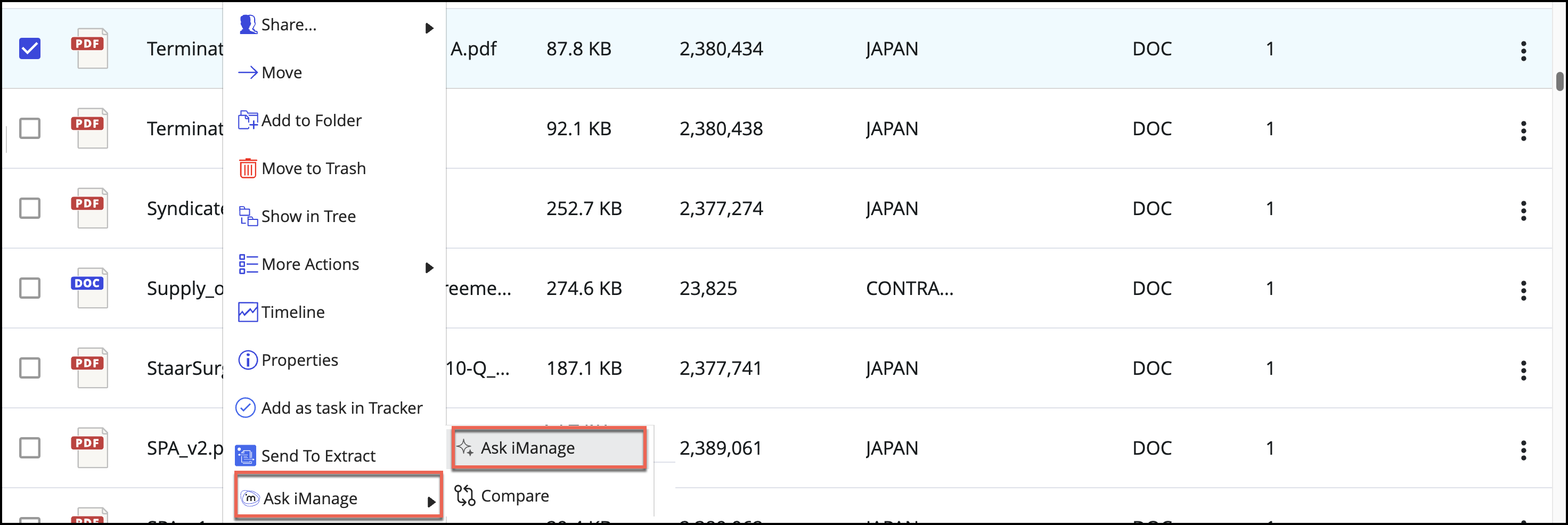
Task: Open kebab menu for 252.7 KB row
Action: [1523, 210]
